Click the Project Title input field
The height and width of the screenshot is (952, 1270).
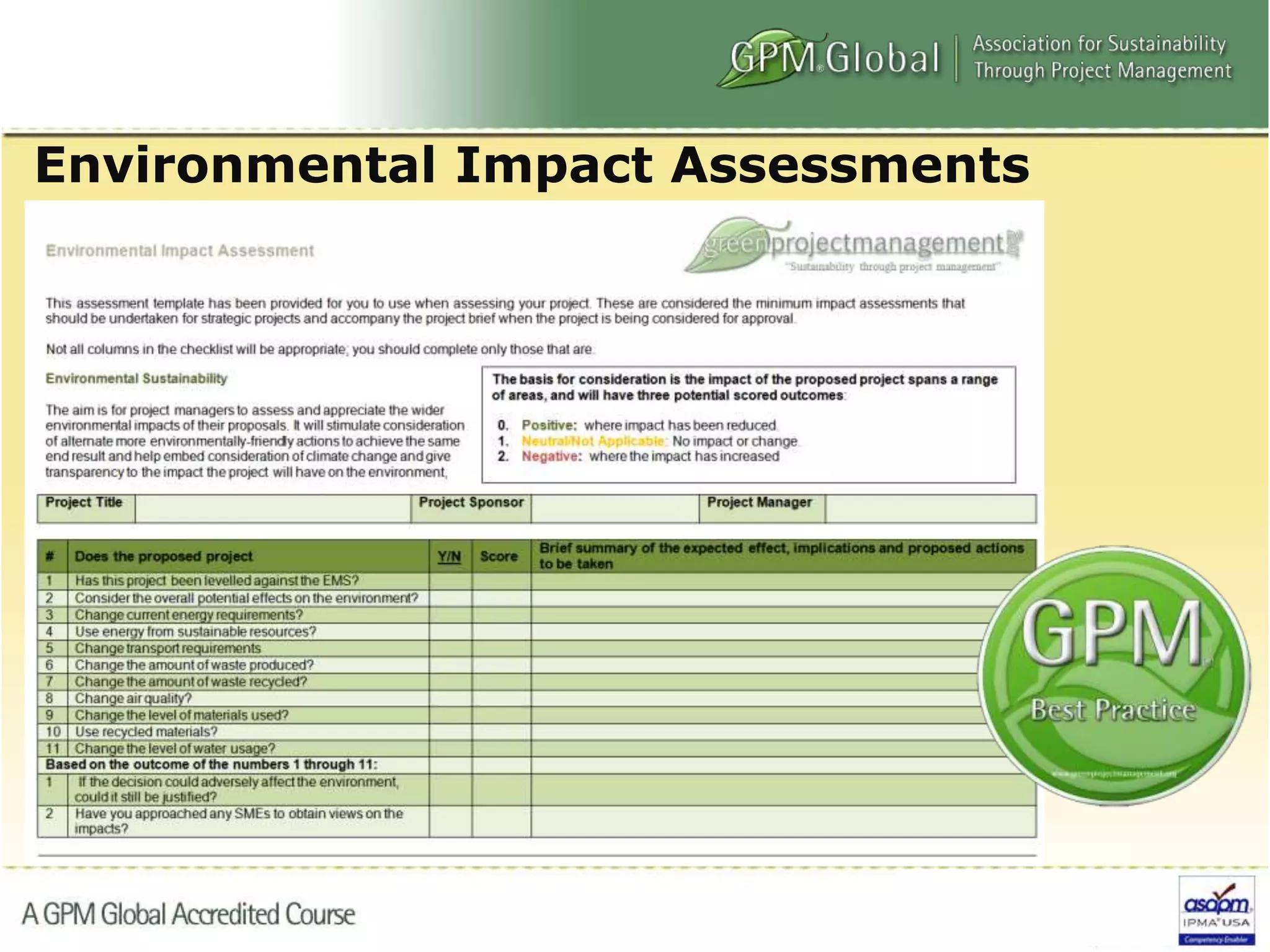pos(273,508)
